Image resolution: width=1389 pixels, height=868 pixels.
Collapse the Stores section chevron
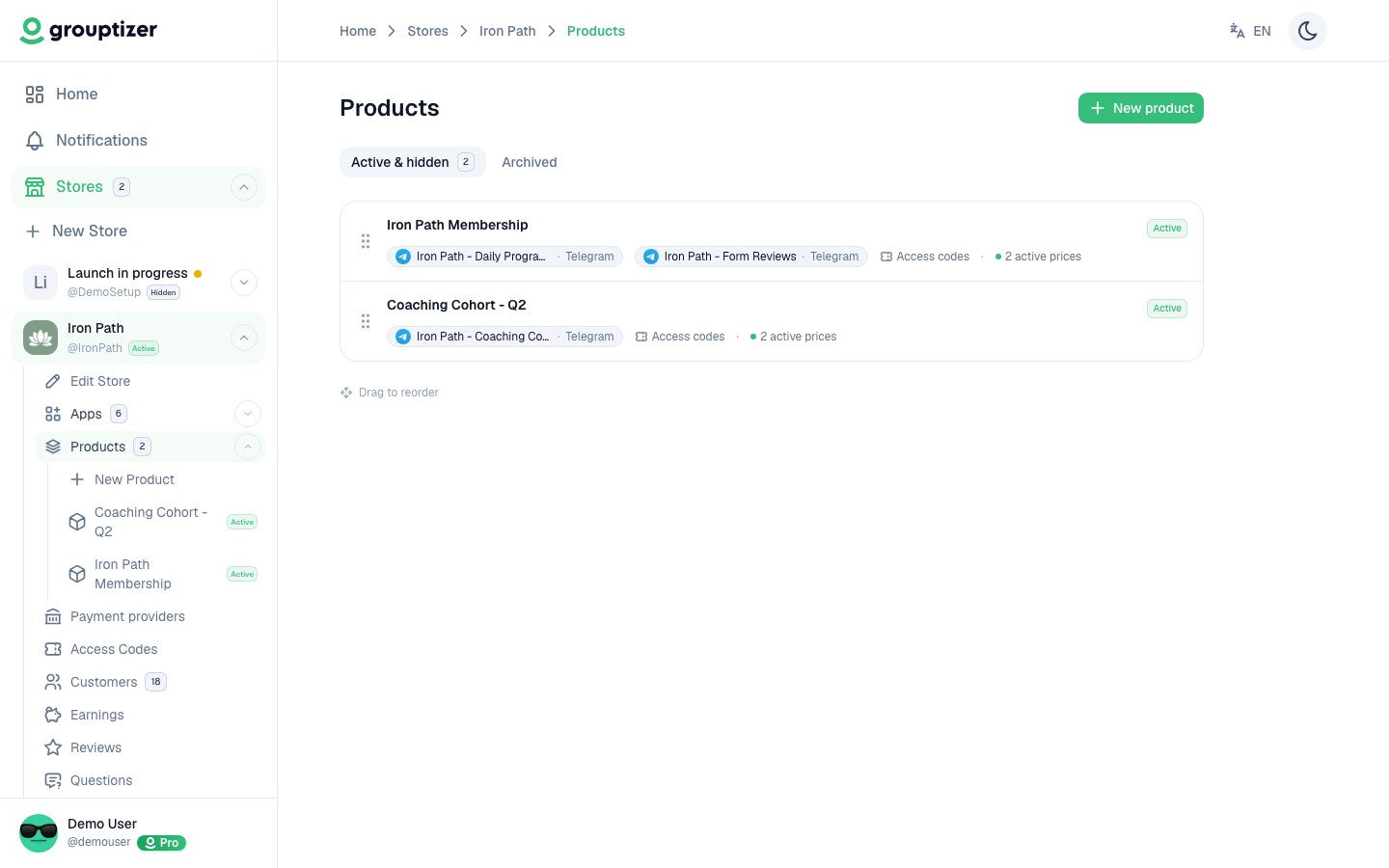click(244, 187)
